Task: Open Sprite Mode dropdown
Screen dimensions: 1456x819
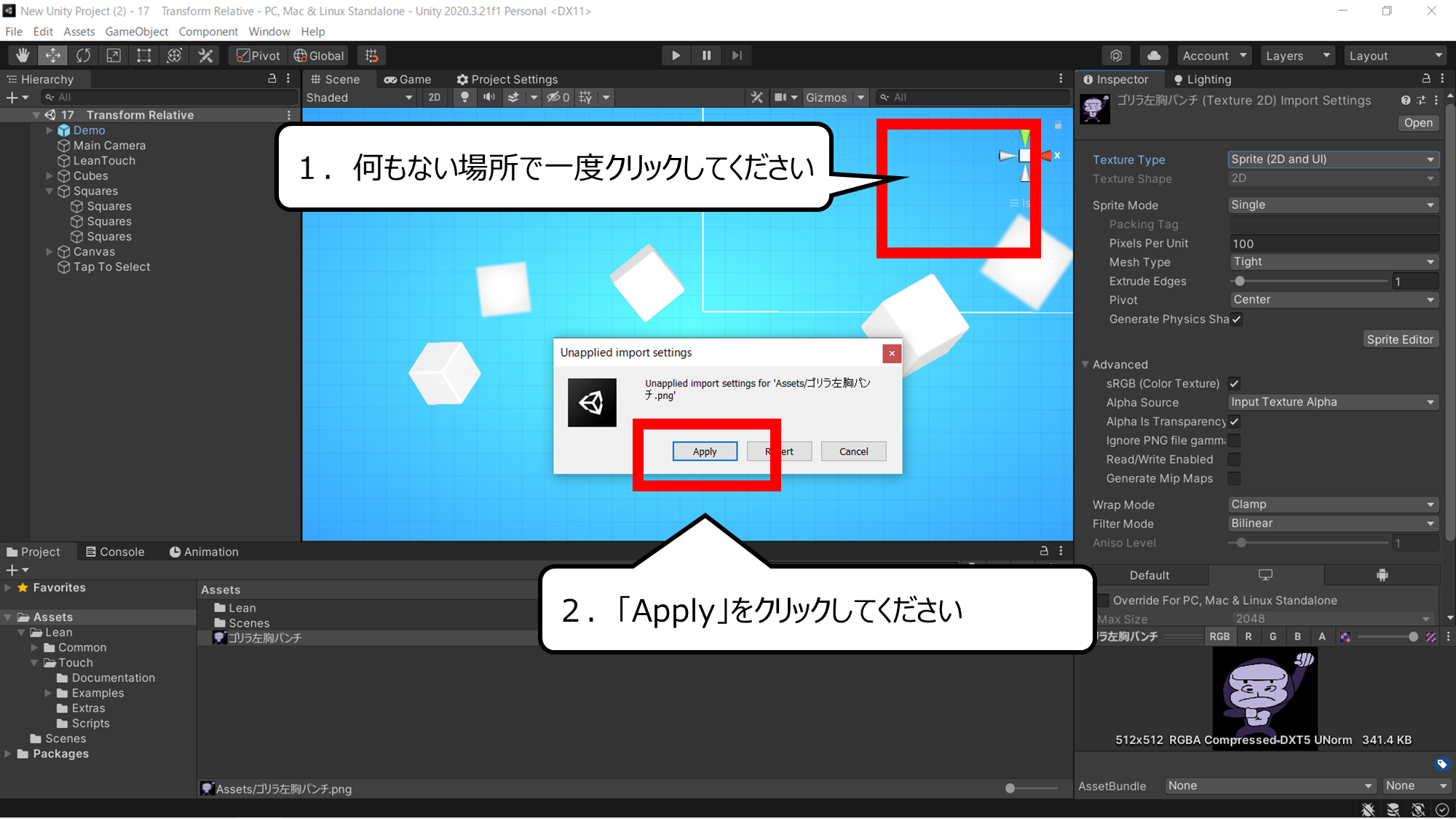Action: coord(1333,205)
